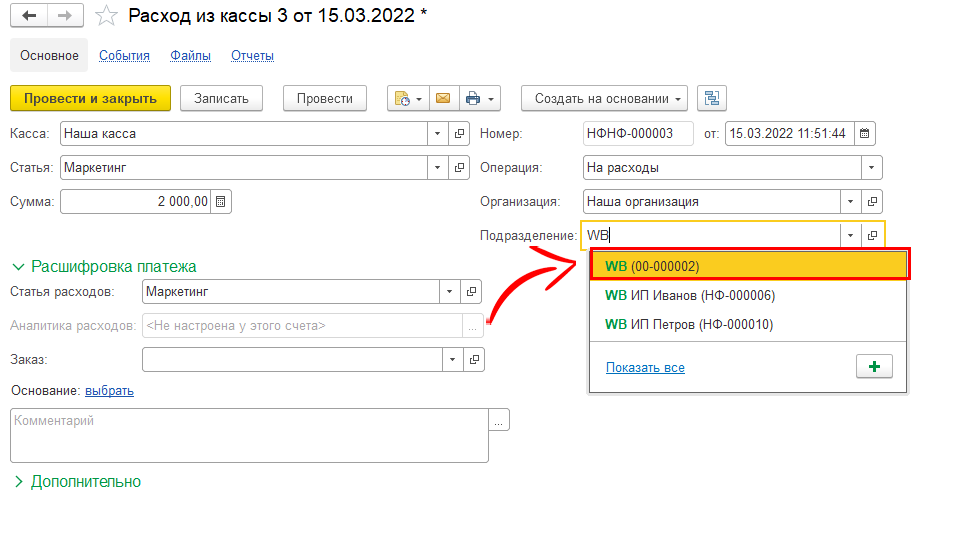
Task: Open calculator icon in Сумма field
Action: click(221, 201)
